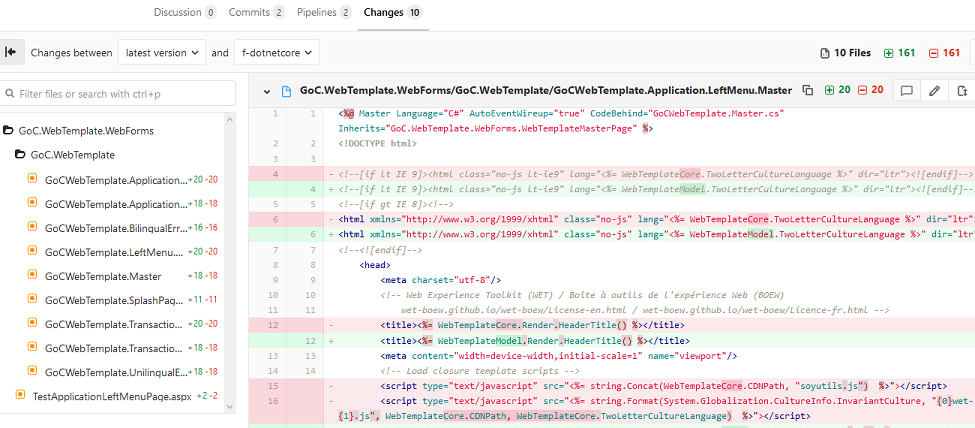The width and height of the screenshot is (975, 428).
Task: Click the file icon beside '10 Files'
Action: [x=825, y=53]
